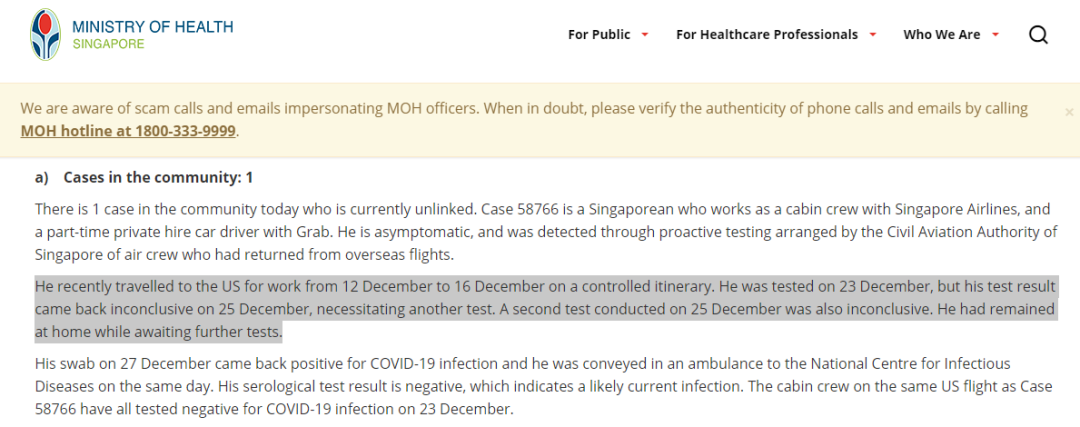This screenshot has width=1080, height=427.
Task: Expand the For Public dropdown arrow
Action: click(x=645, y=35)
